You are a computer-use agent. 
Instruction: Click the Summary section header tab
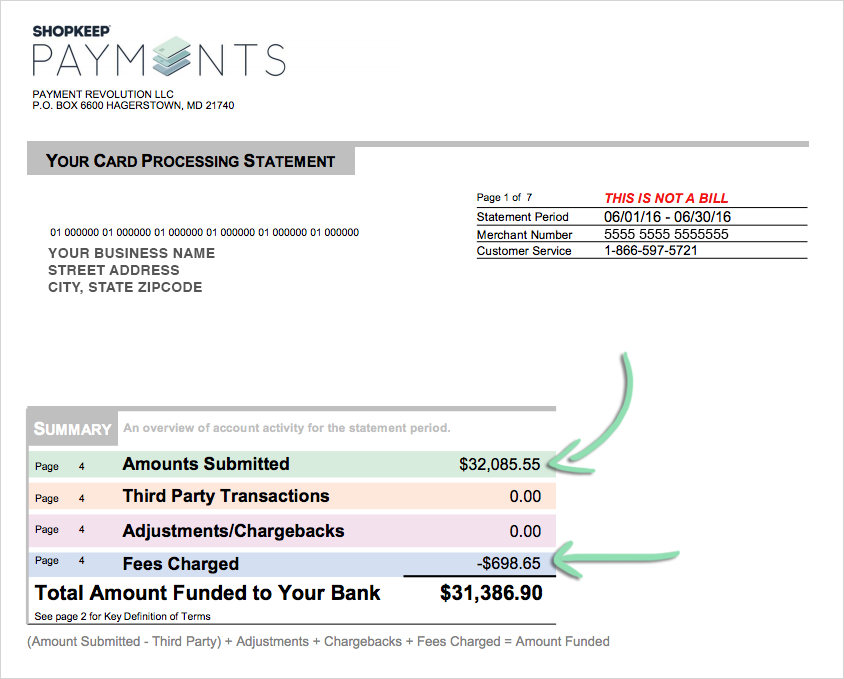pyautogui.click(x=73, y=429)
